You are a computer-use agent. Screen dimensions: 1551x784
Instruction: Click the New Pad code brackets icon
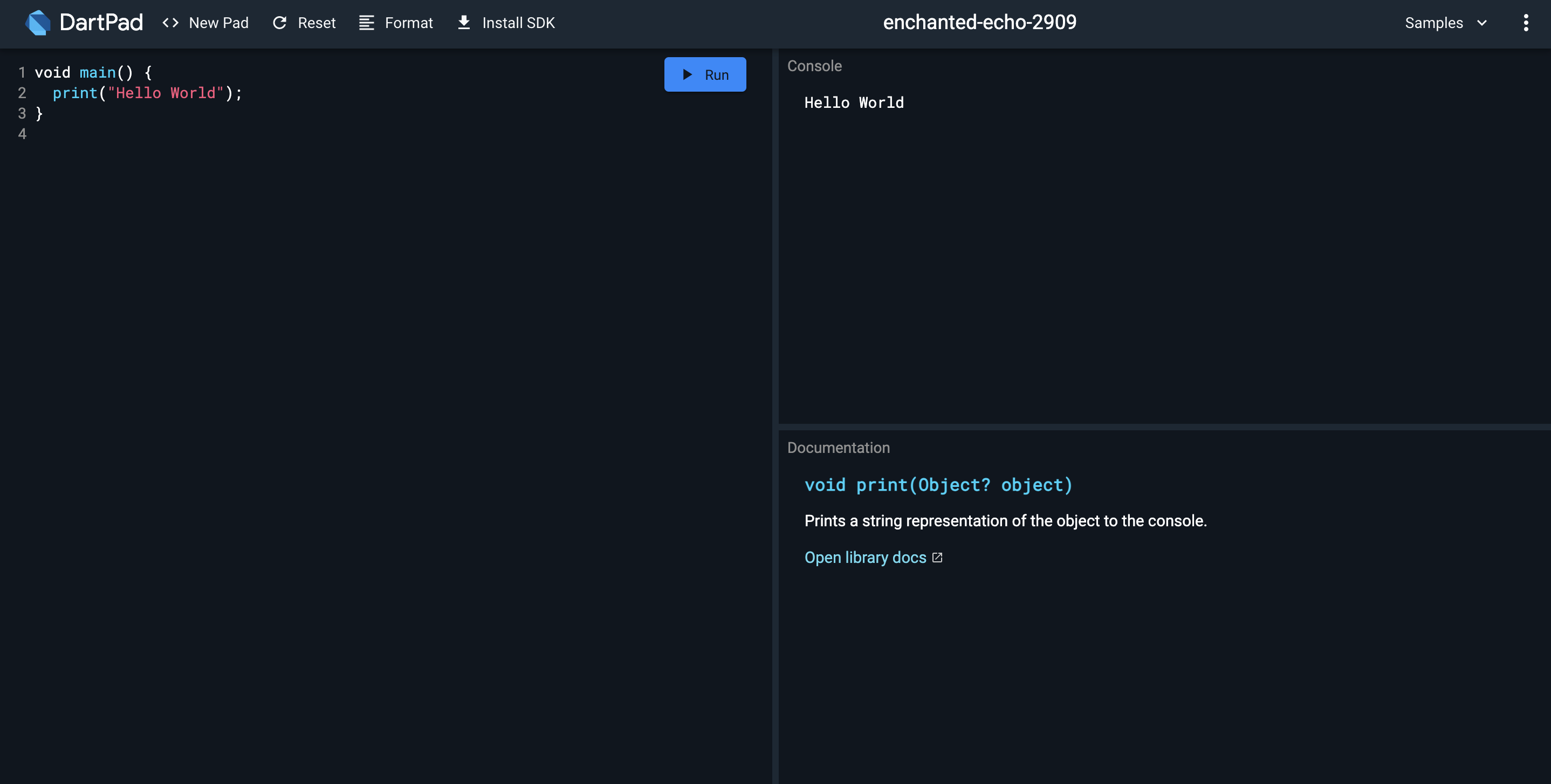[x=170, y=23]
